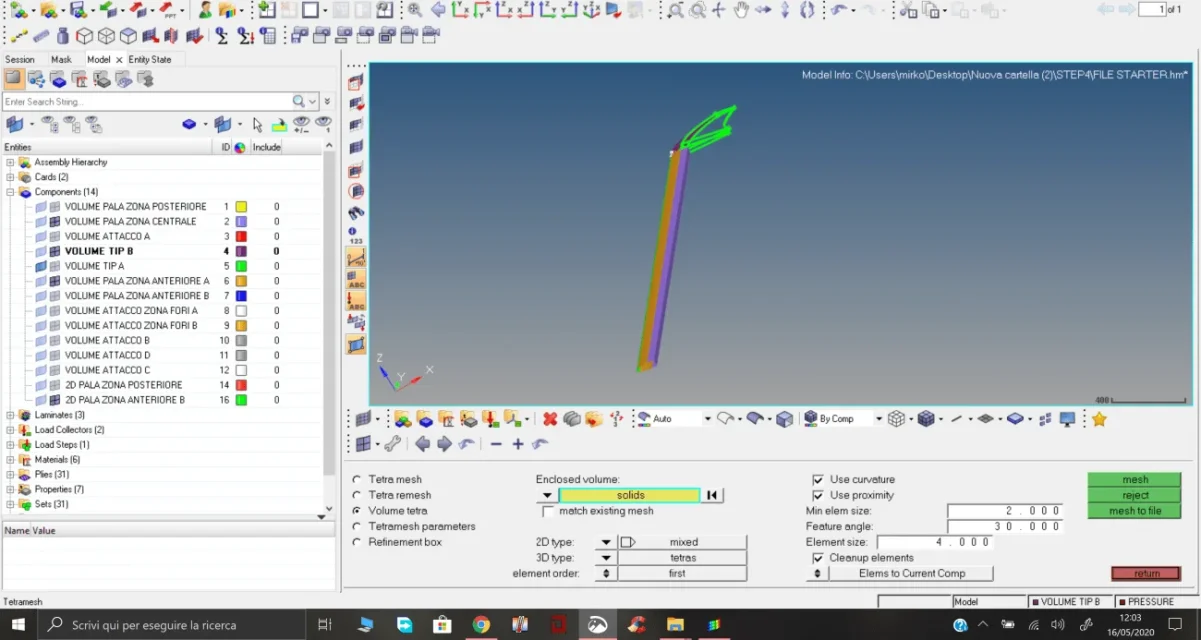Click the reject button

pos(1135,495)
